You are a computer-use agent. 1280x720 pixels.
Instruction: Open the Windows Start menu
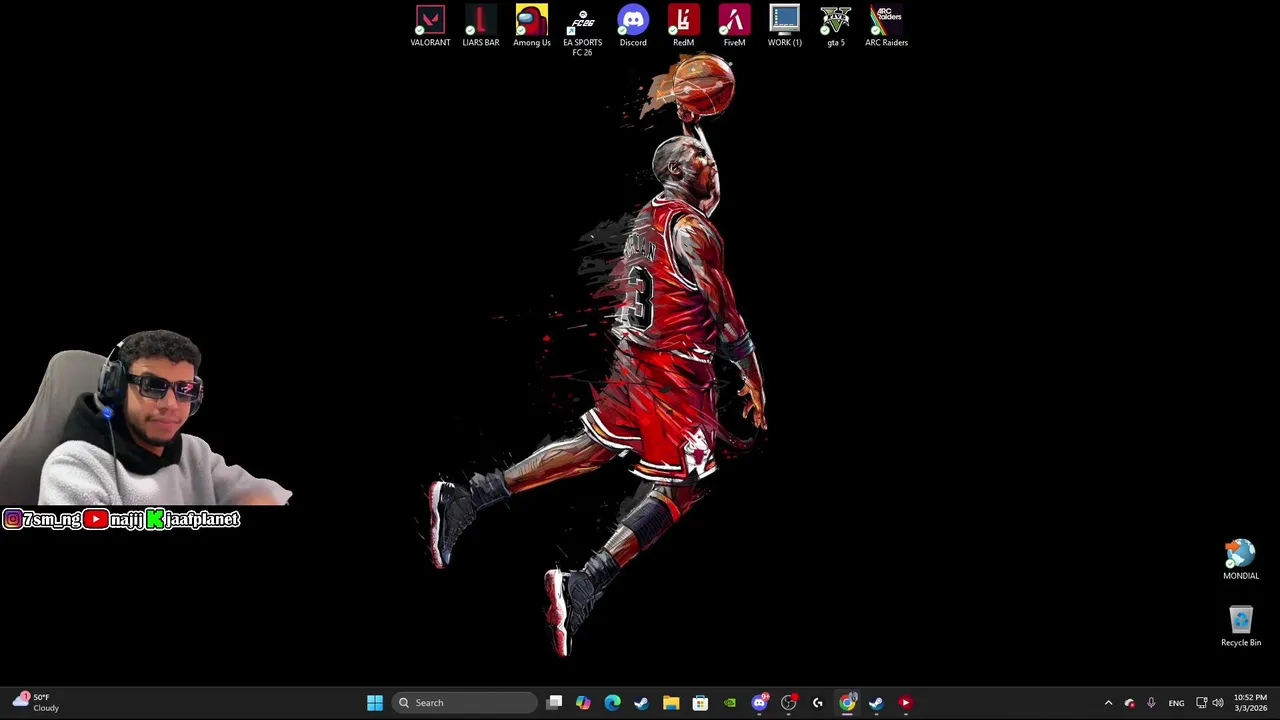coord(375,703)
